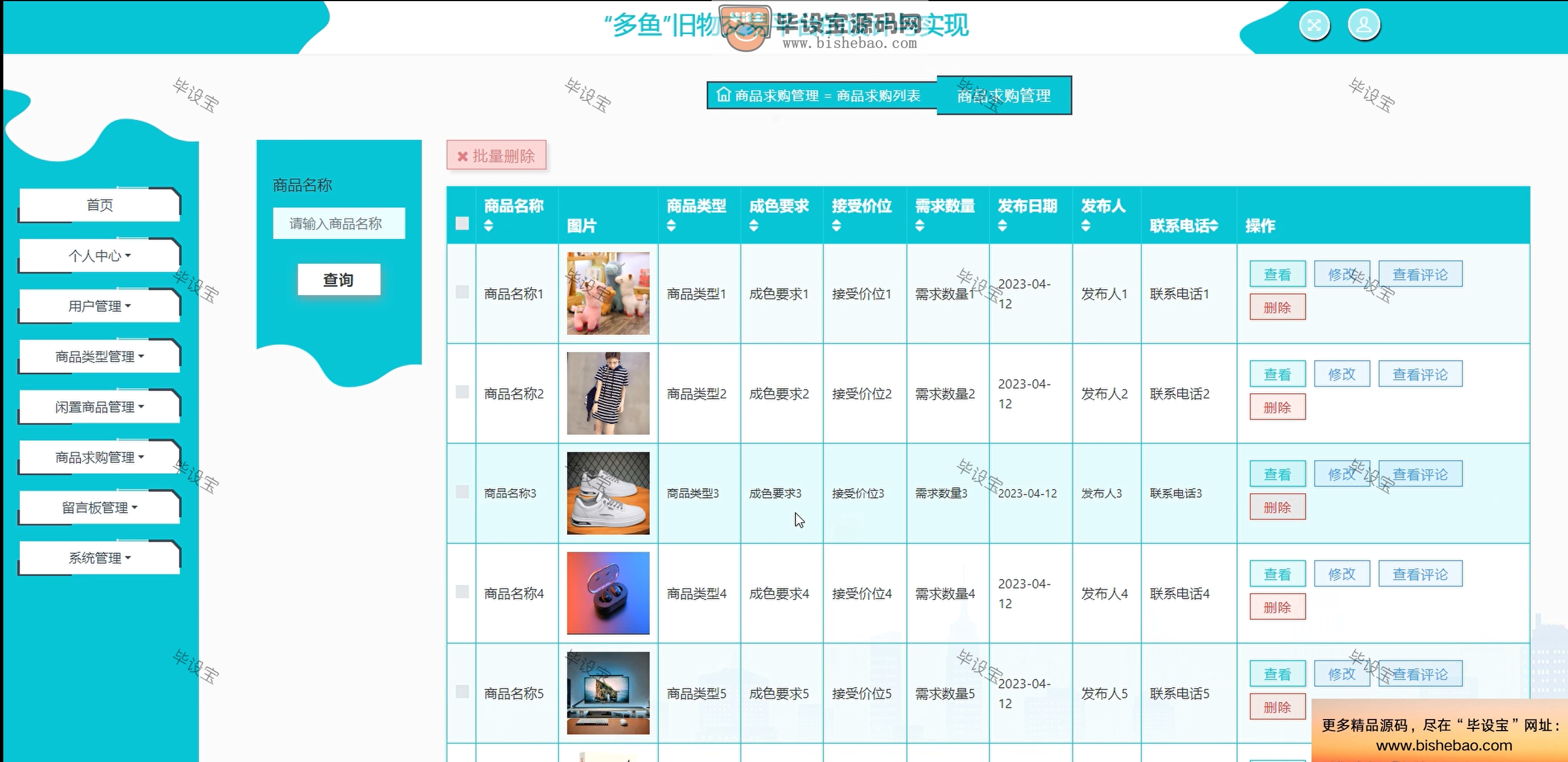
Task: Sort by 成色要求 column arrows
Action: coord(753,226)
